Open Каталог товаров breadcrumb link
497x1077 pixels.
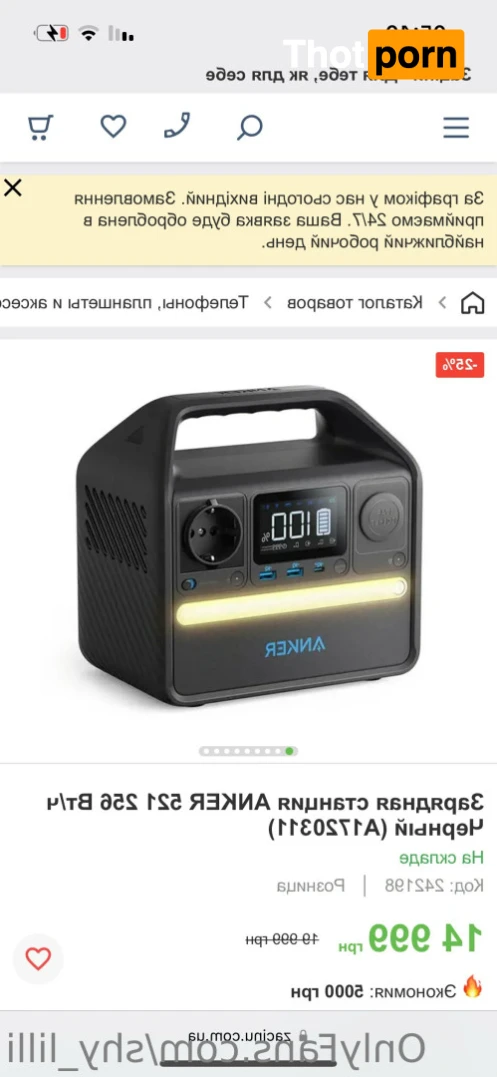[x=354, y=302]
